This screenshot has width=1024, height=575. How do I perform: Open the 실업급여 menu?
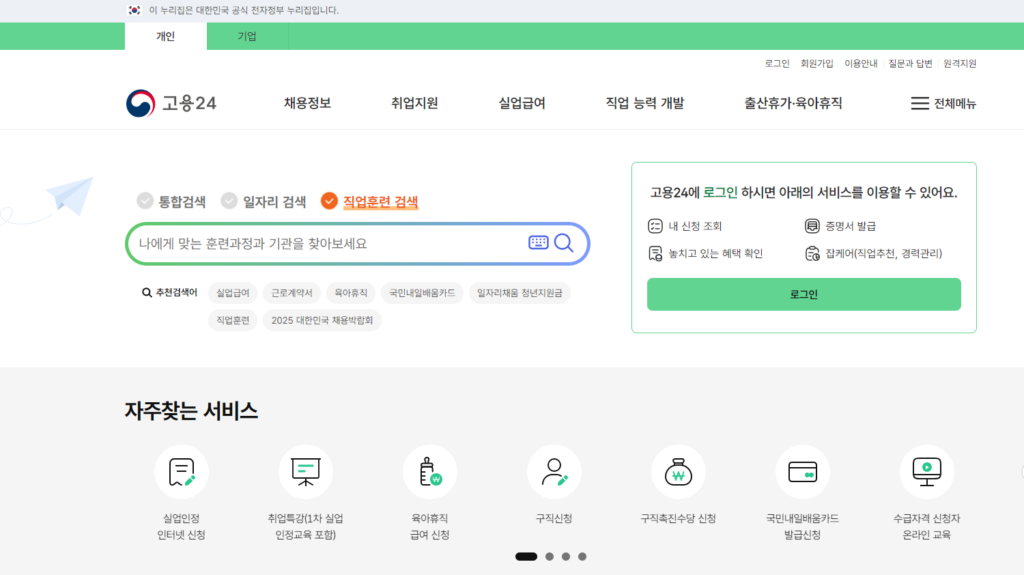click(x=522, y=103)
